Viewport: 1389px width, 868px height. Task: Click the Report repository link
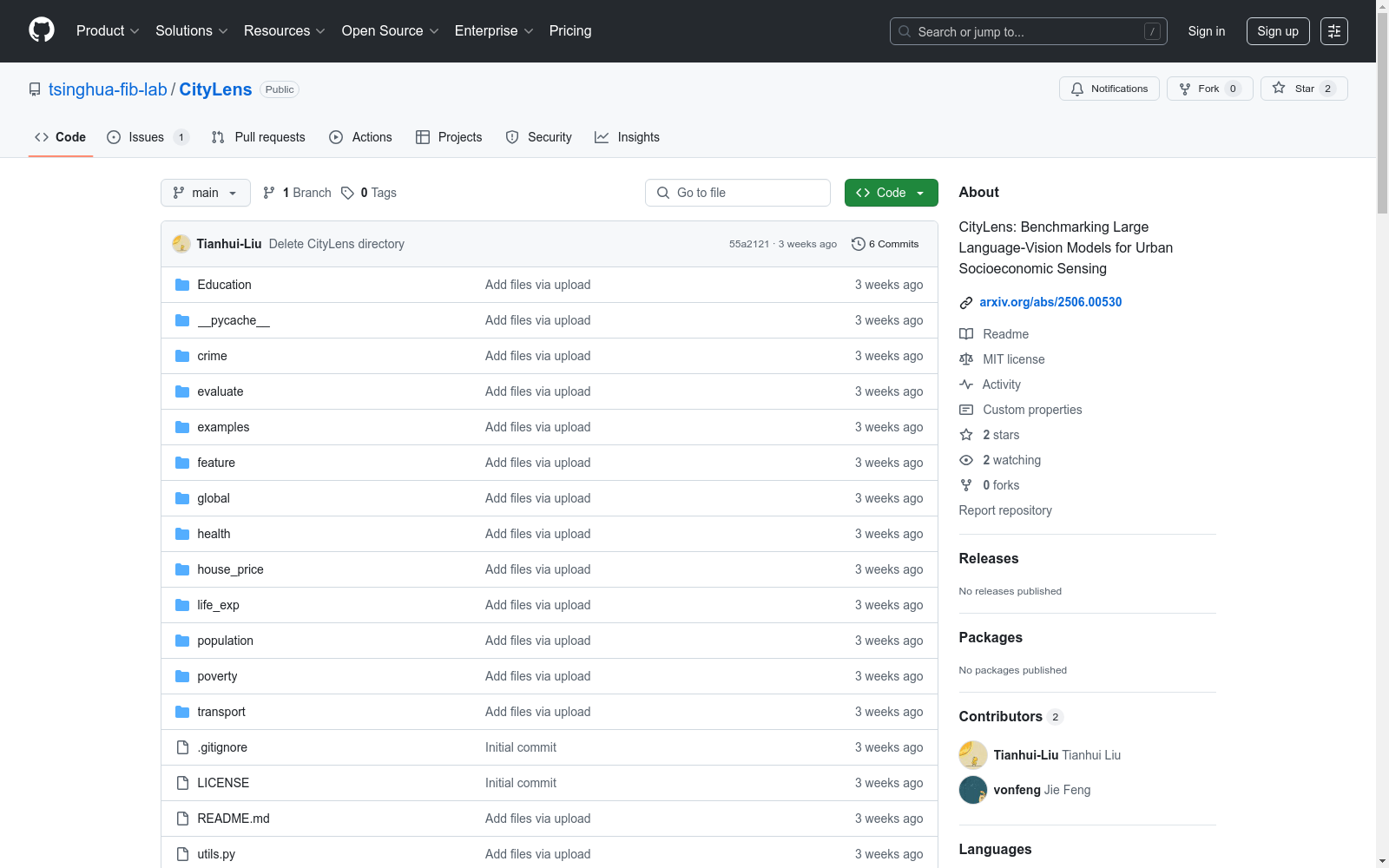click(1005, 510)
